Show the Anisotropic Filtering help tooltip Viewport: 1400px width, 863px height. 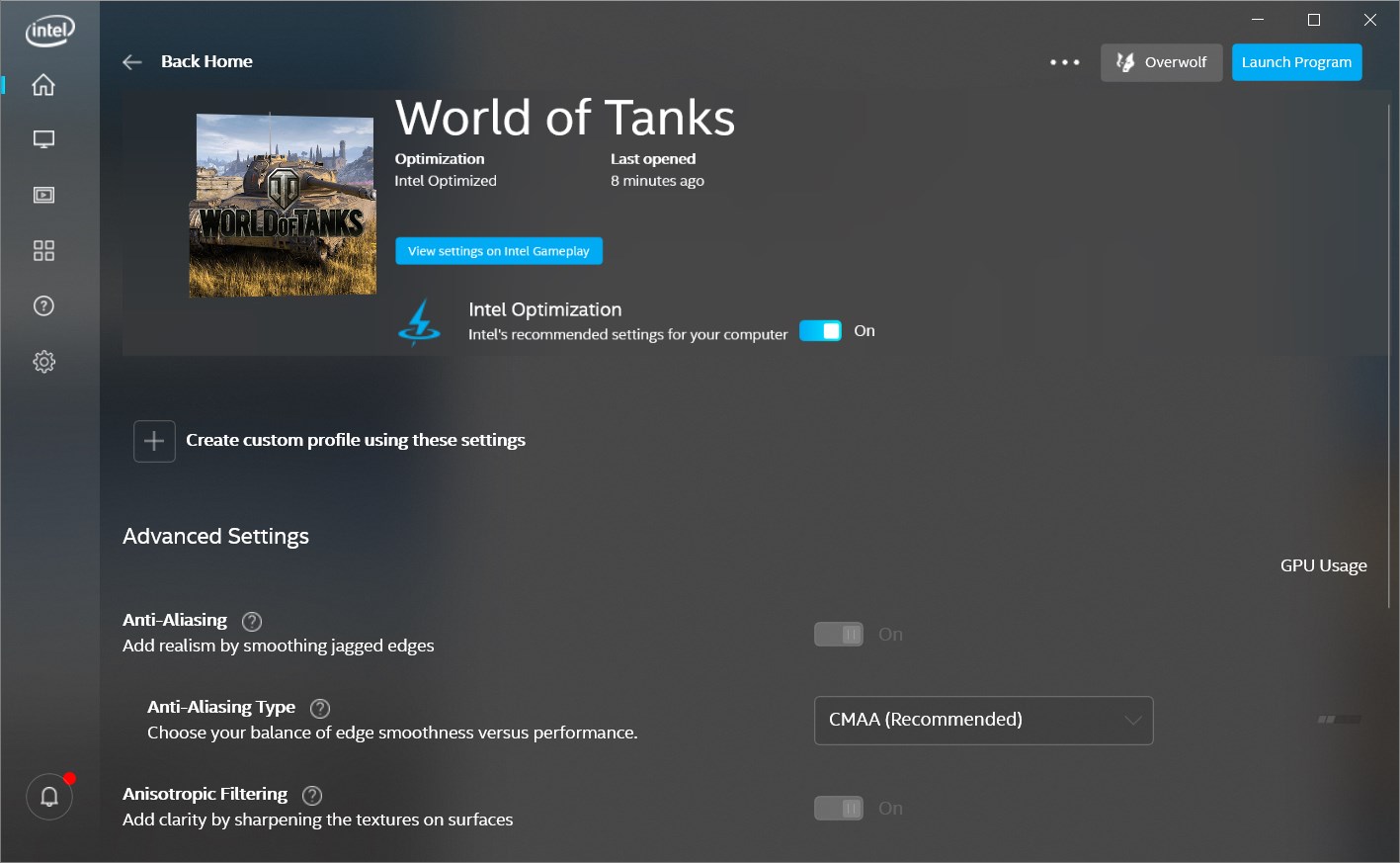311,795
